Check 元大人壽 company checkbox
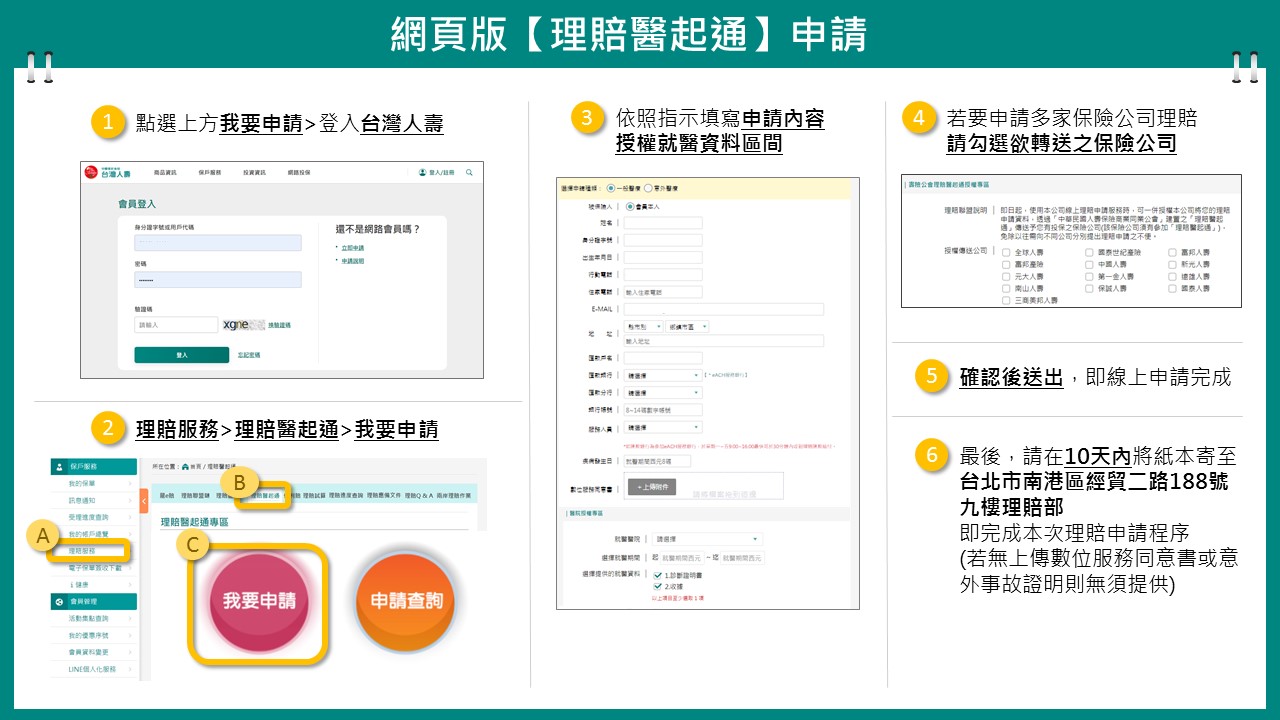The height and width of the screenshot is (720, 1280). pyautogui.click(x=1006, y=276)
